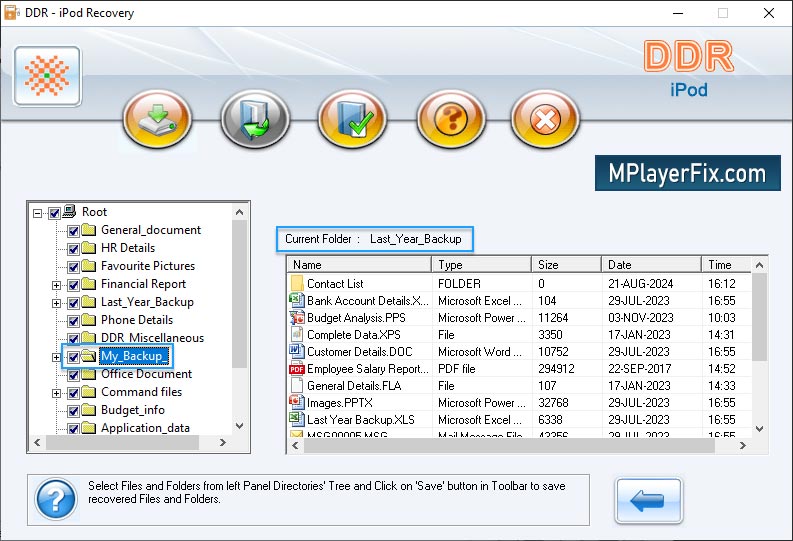This screenshot has width=793, height=541.
Task: Click the Excel icon of Bank Account Details
Action: click(x=296, y=301)
